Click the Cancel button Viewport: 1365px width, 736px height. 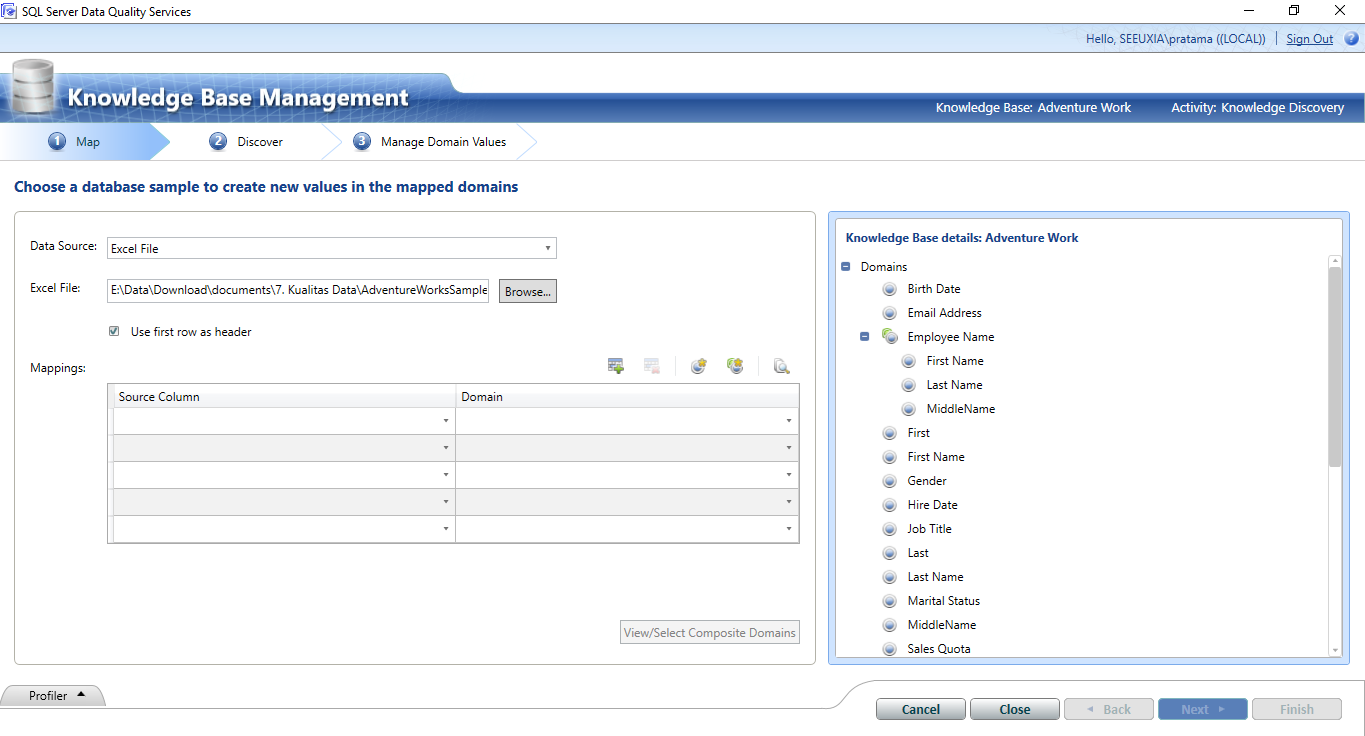[921, 709]
